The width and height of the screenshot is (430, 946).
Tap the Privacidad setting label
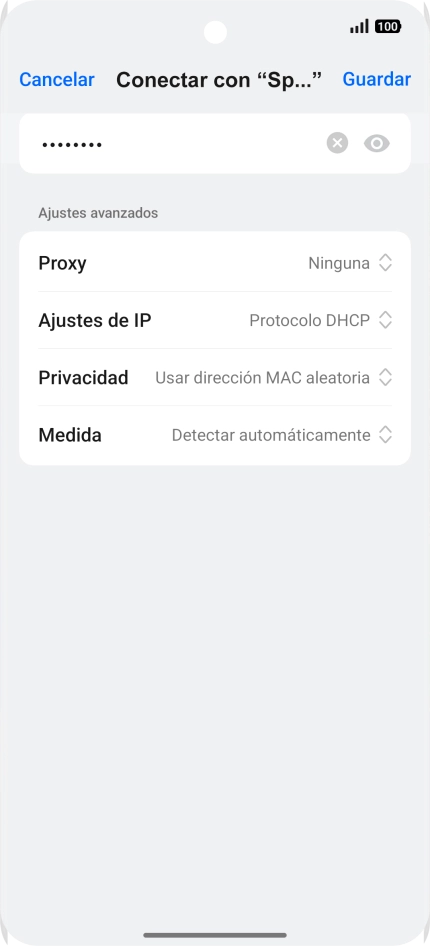pyautogui.click(x=83, y=378)
